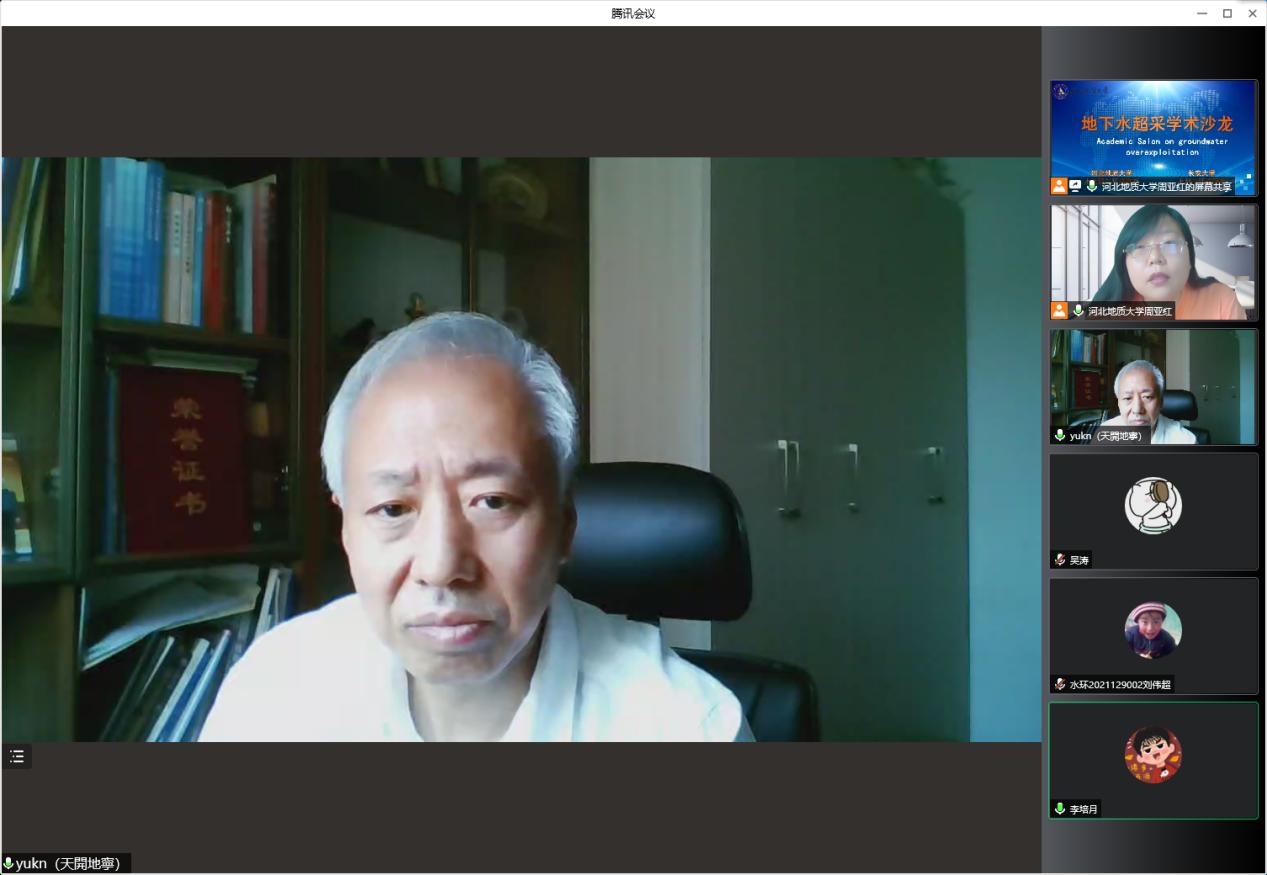Click the yukn (天開地寧) name label on main video
This screenshot has height=875, width=1267.
tap(68, 864)
